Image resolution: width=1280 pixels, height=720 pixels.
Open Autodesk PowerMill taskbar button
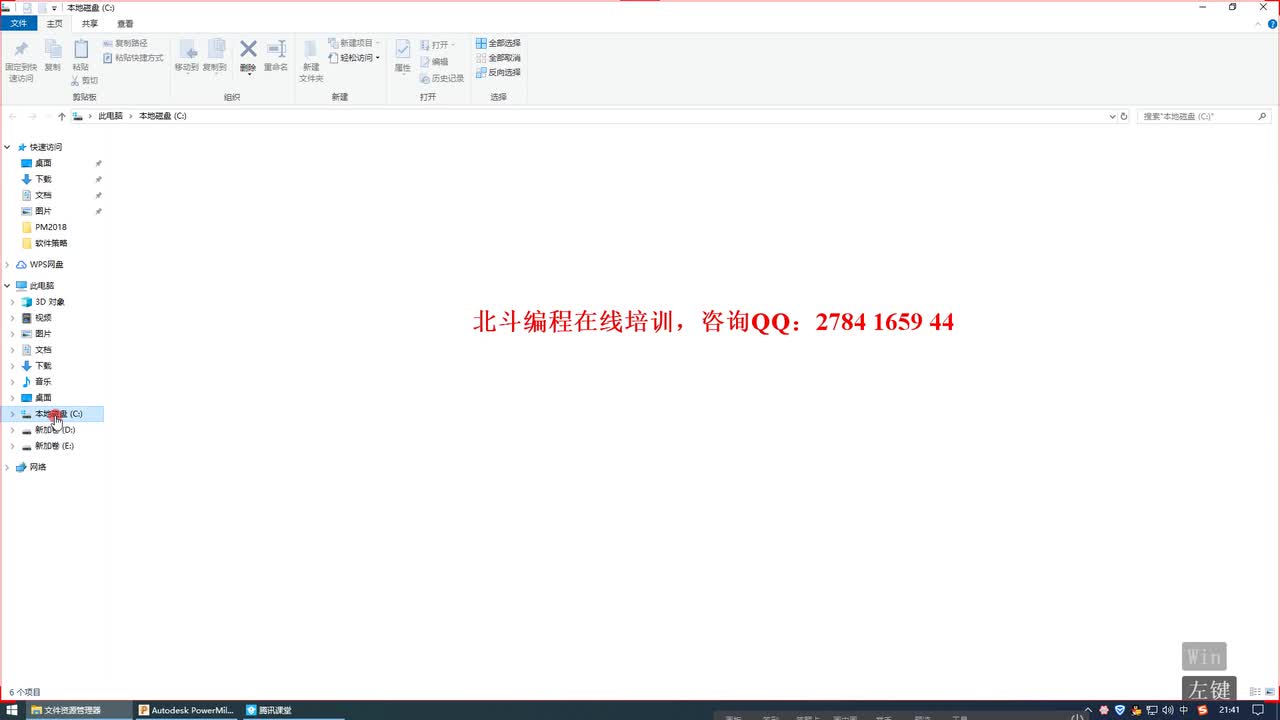tap(186, 710)
